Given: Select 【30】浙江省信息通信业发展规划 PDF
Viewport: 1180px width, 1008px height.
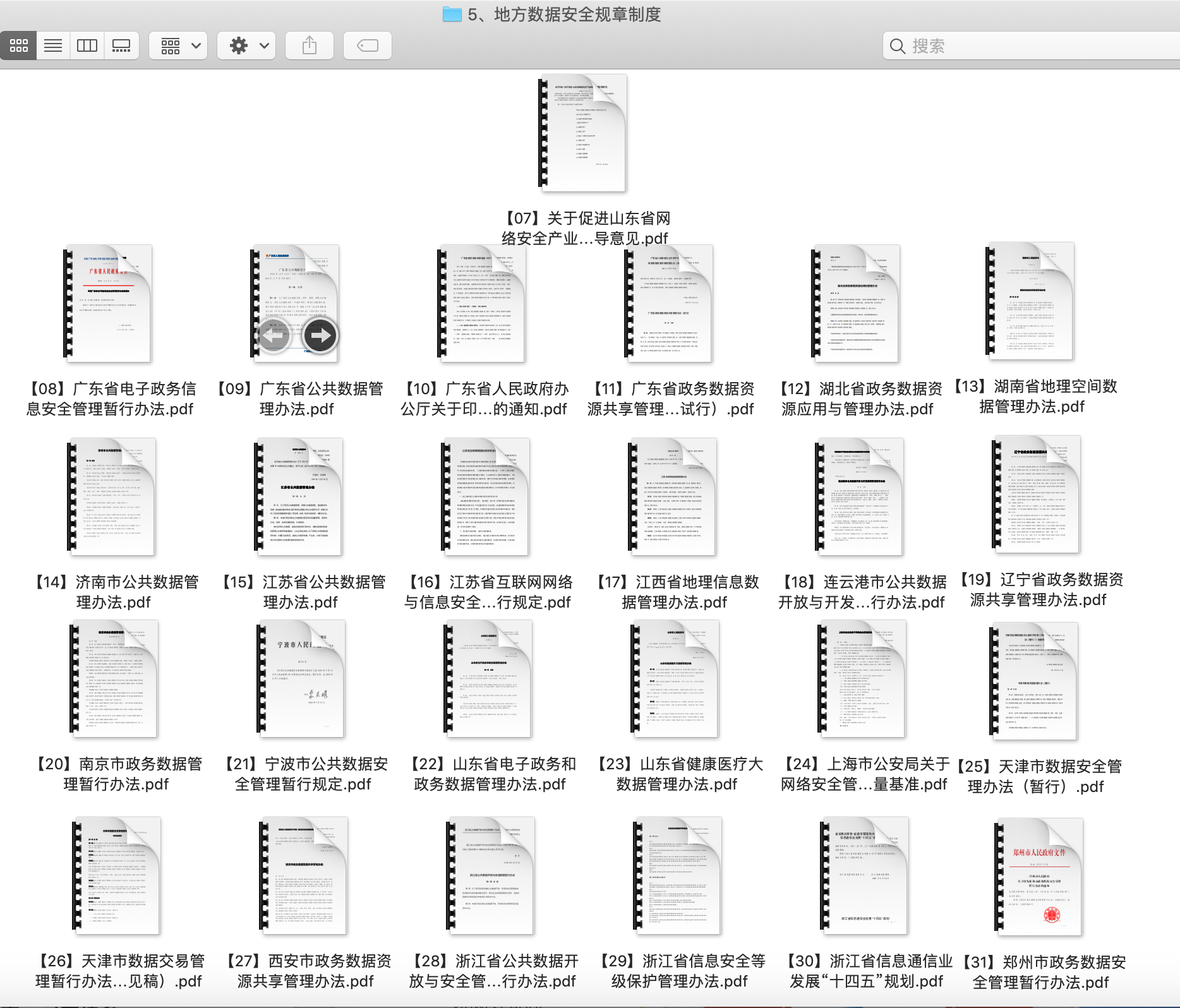Looking at the screenshot, I should coord(865,876).
